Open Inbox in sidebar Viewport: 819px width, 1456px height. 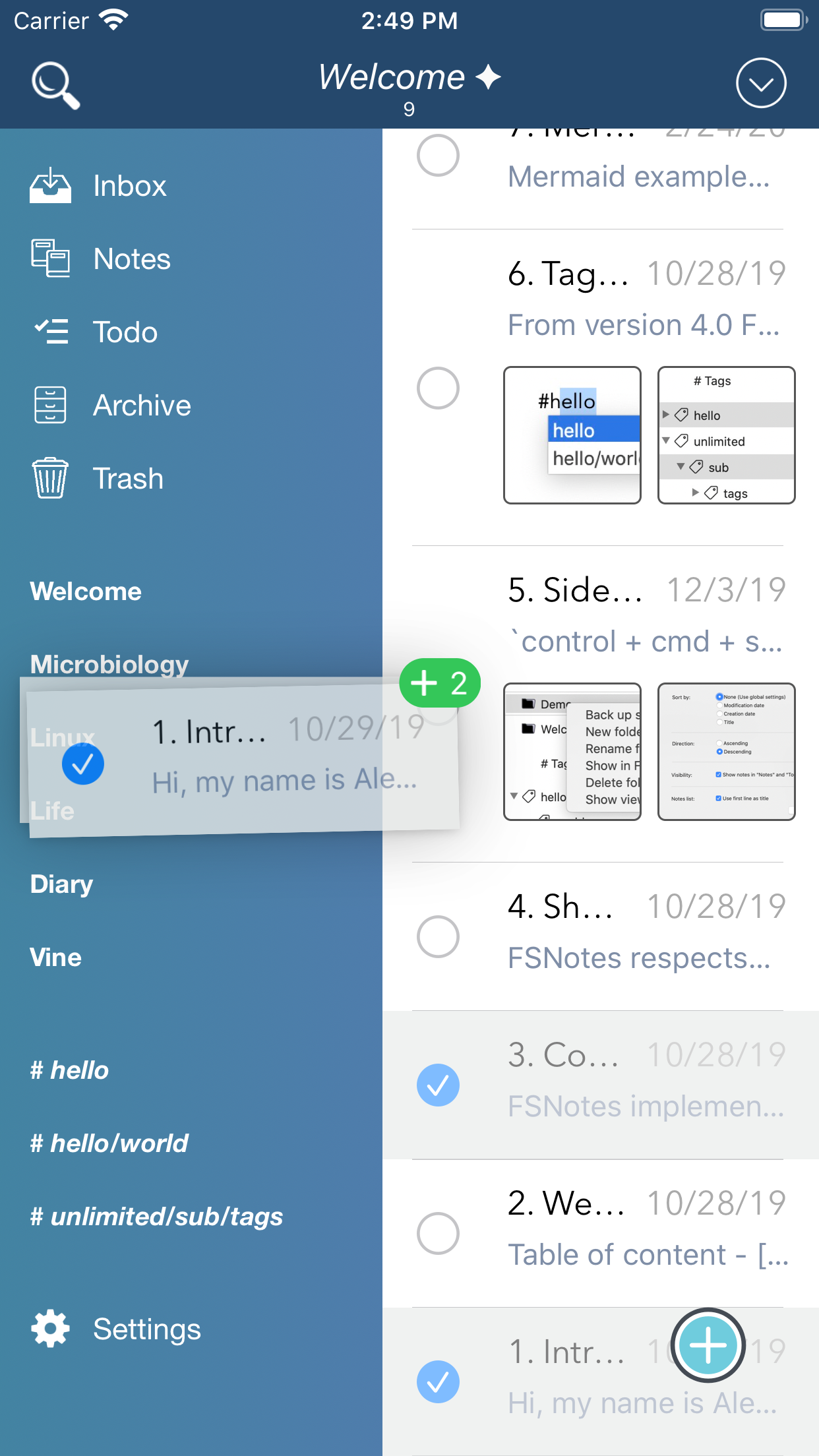[130, 186]
